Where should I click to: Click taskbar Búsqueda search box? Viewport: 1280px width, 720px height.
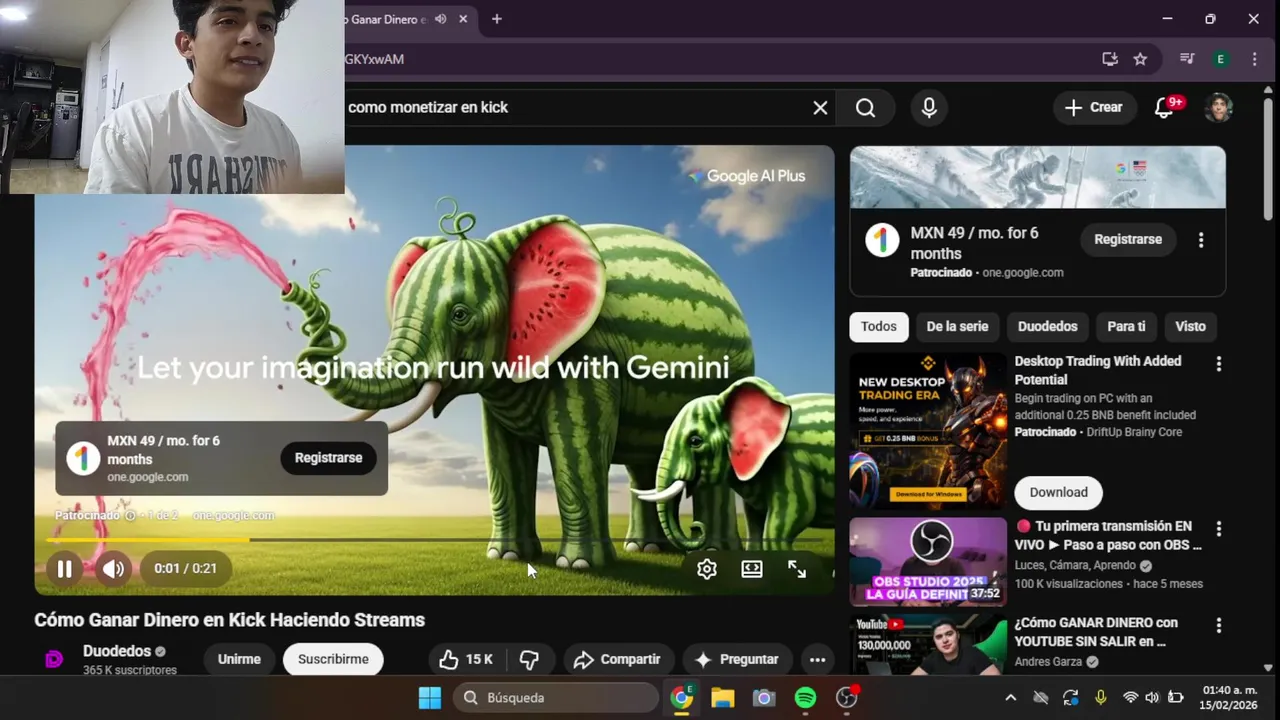click(555, 698)
